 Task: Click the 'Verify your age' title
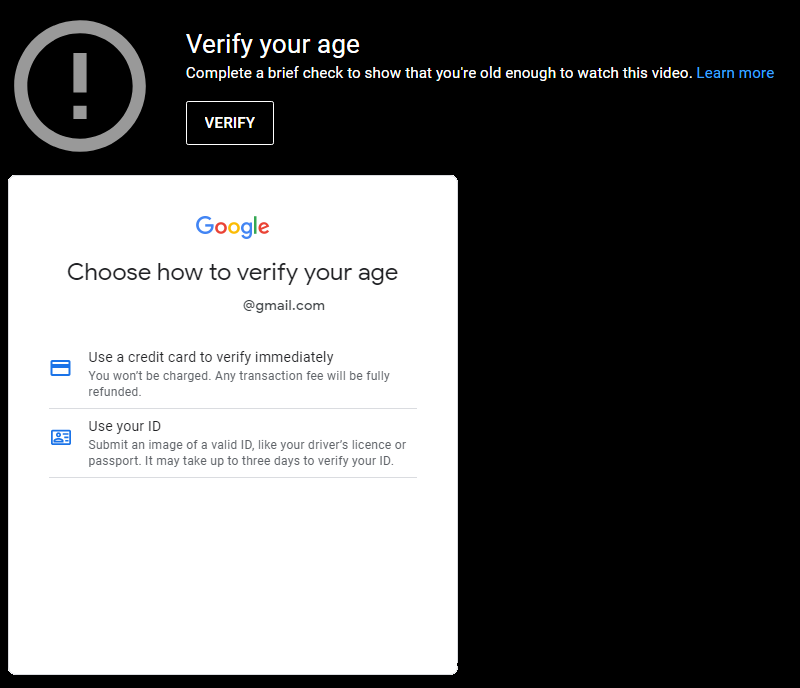[273, 44]
